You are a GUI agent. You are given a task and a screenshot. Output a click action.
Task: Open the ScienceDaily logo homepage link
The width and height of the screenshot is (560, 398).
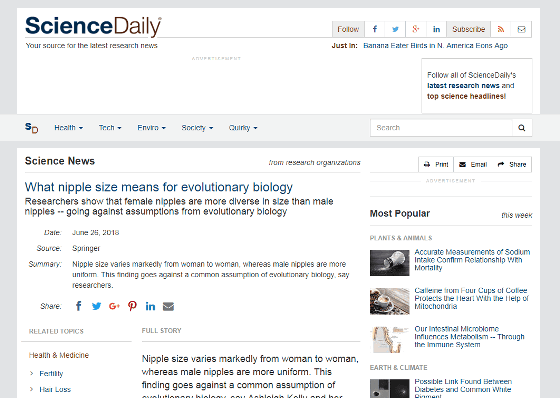(x=93, y=26)
